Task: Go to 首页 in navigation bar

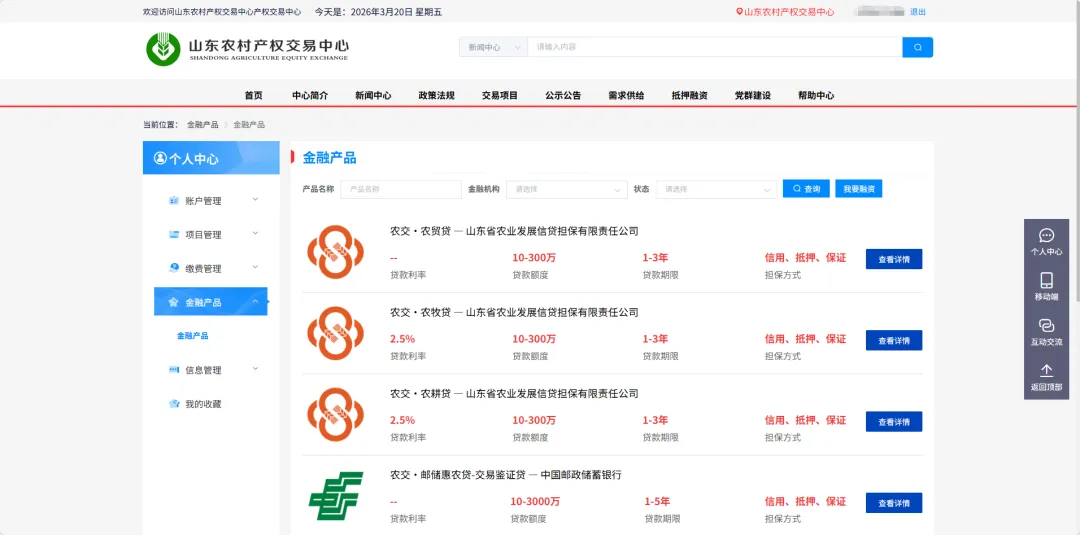Action: [253, 96]
